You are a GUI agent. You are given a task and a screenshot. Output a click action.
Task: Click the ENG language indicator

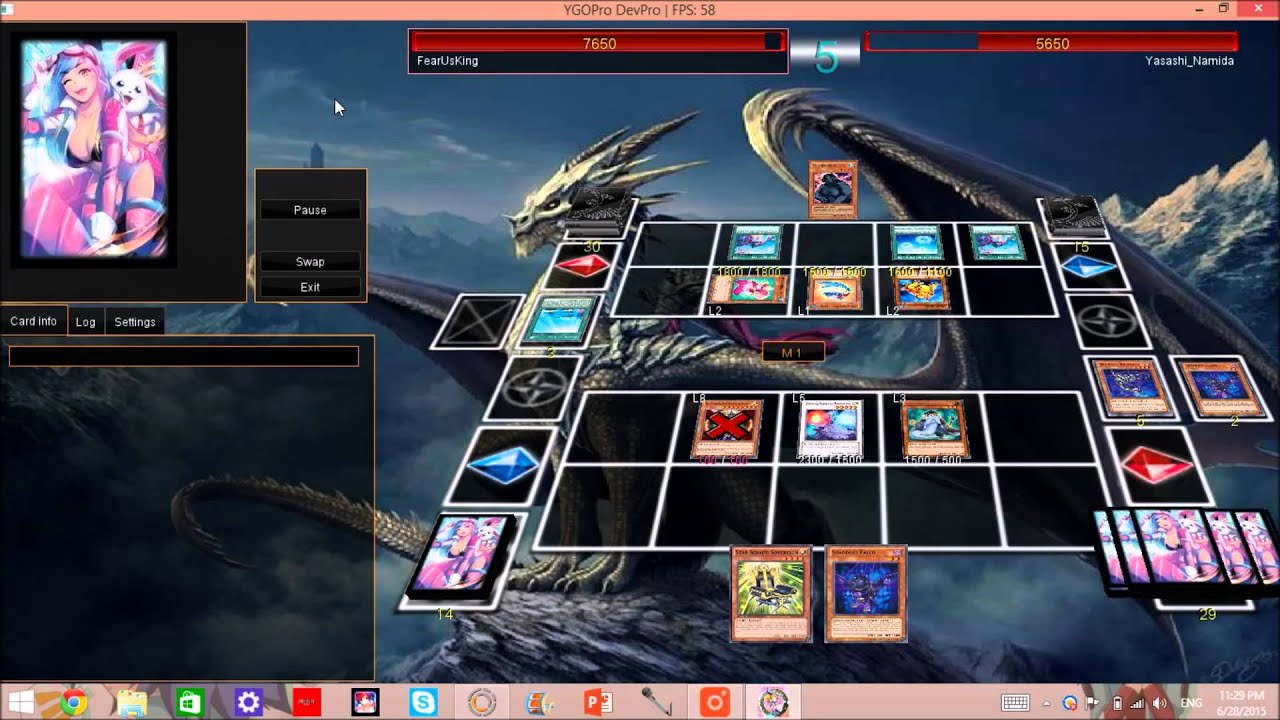[1192, 703]
